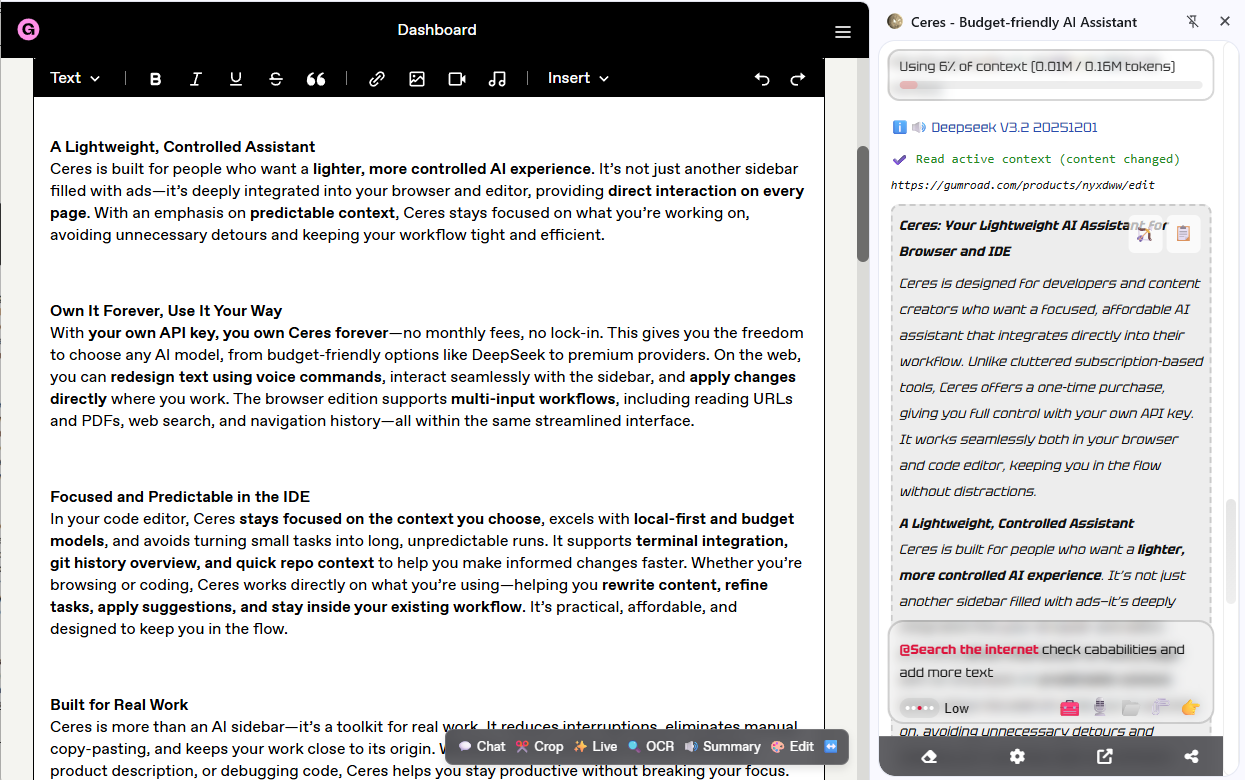
Task: Insert an image into the editor
Action: [x=417, y=78]
